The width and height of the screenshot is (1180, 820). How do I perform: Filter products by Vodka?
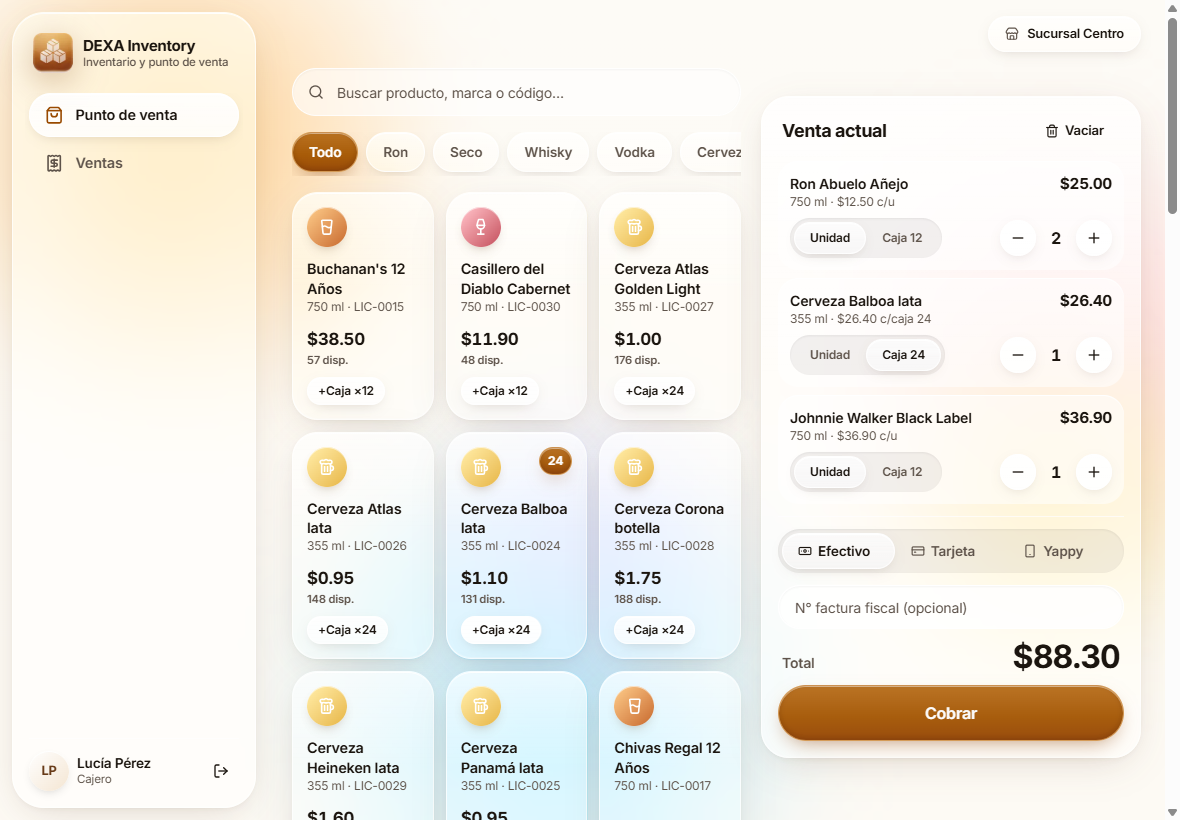pyautogui.click(x=634, y=152)
